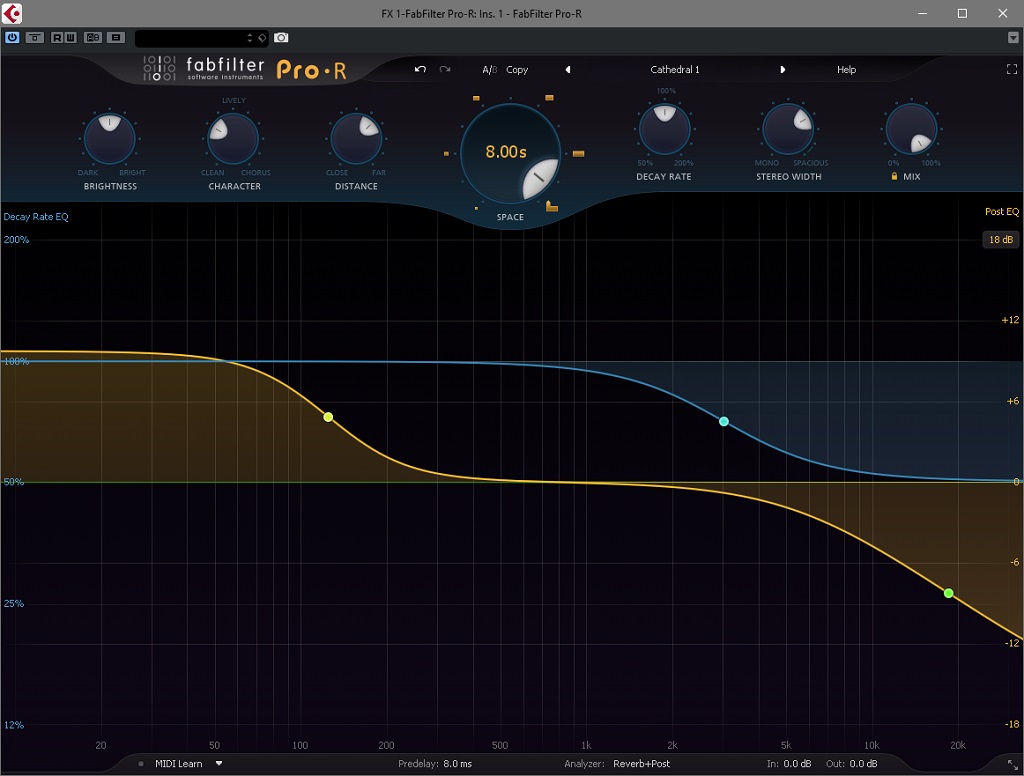Click the Post EQ label
The height and width of the screenshot is (776, 1024).
pos(1002,212)
